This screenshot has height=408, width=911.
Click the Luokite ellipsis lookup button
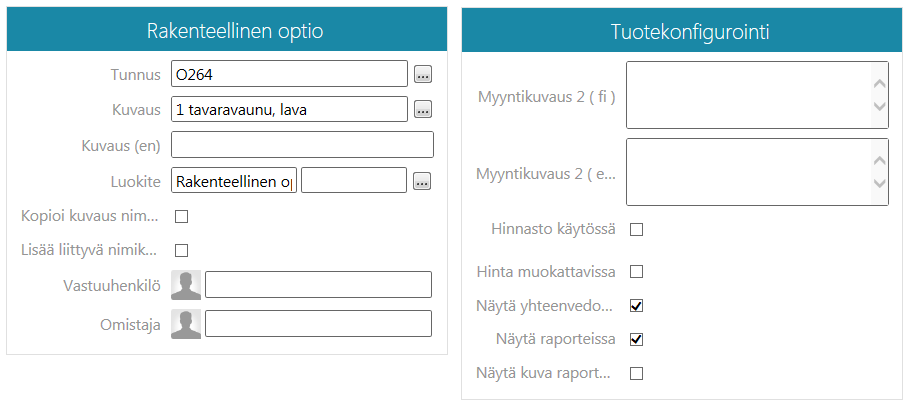point(423,181)
